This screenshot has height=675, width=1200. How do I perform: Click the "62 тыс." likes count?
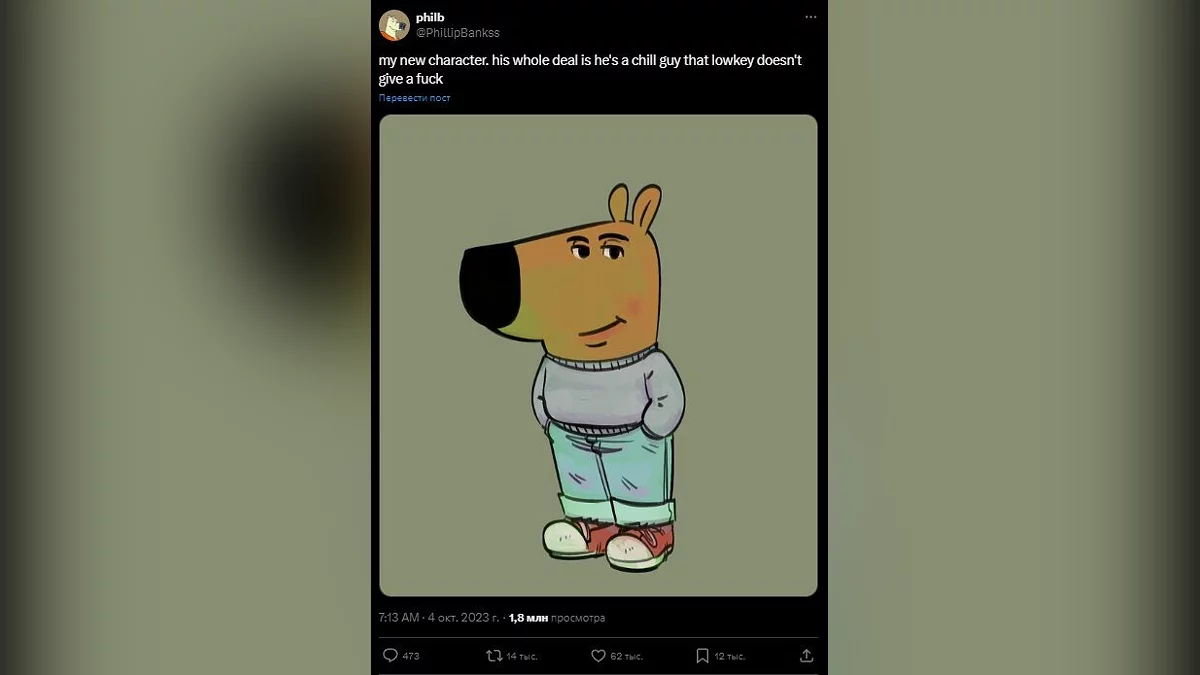click(626, 656)
